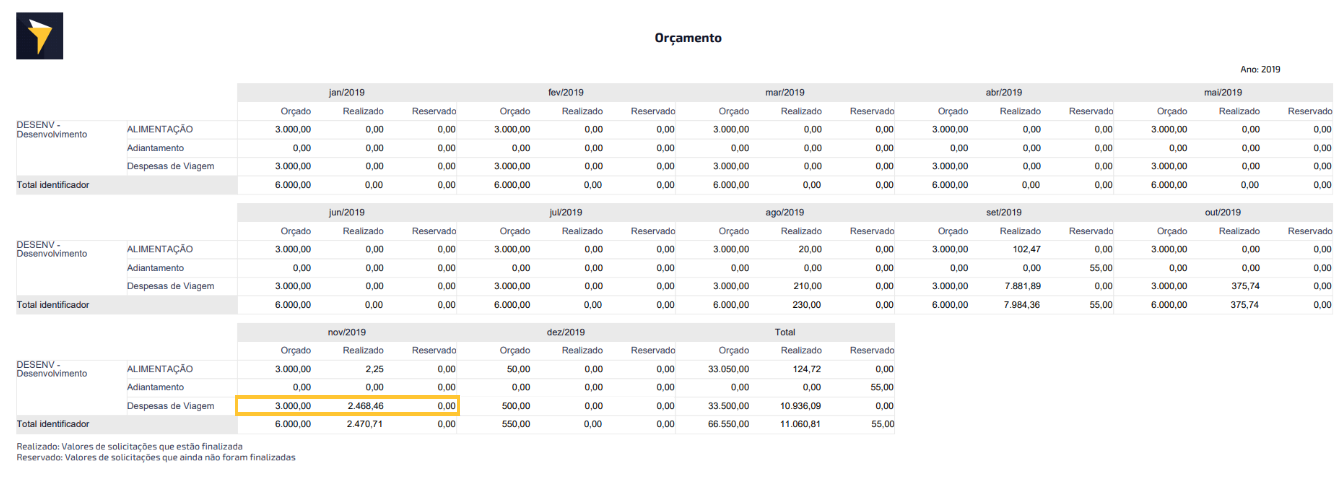
Task: Click the set/2019 month header
Action: pyautogui.click(x=1004, y=212)
